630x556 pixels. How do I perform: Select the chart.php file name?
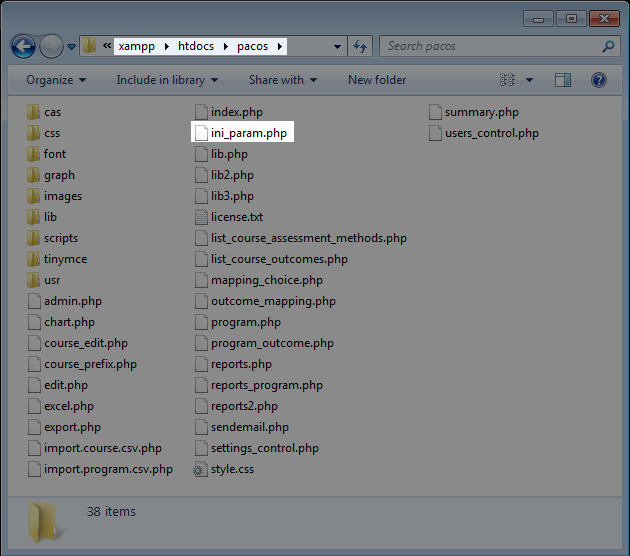pyautogui.click(x=70, y=322)
